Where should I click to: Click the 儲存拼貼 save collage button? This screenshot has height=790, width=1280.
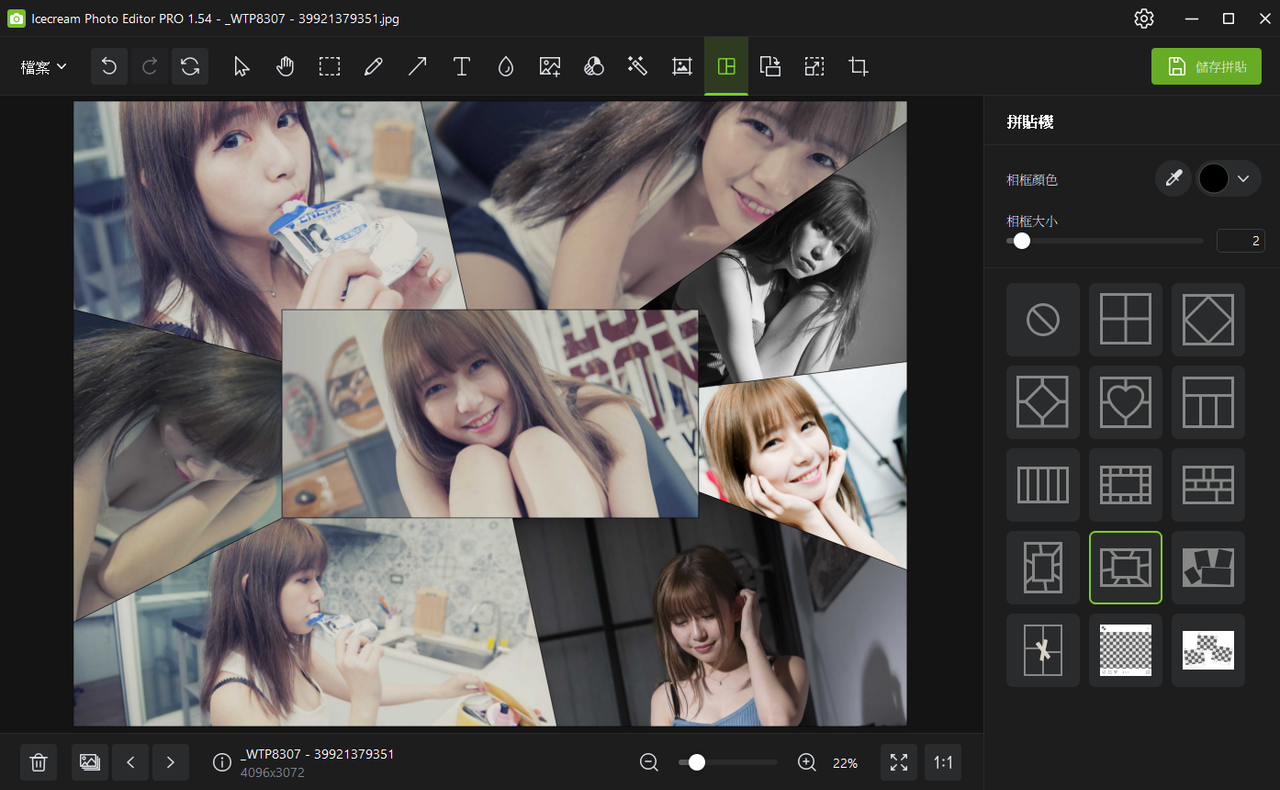tap(1206, 67)
